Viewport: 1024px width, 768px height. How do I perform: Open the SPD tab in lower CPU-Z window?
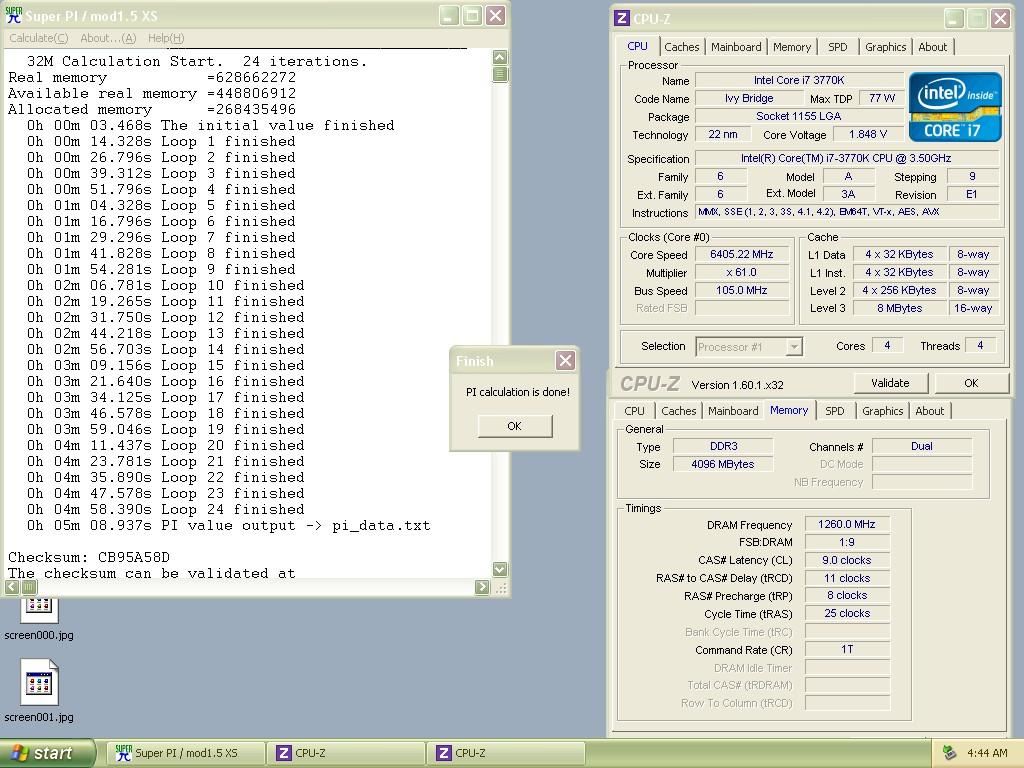point(834,411)
